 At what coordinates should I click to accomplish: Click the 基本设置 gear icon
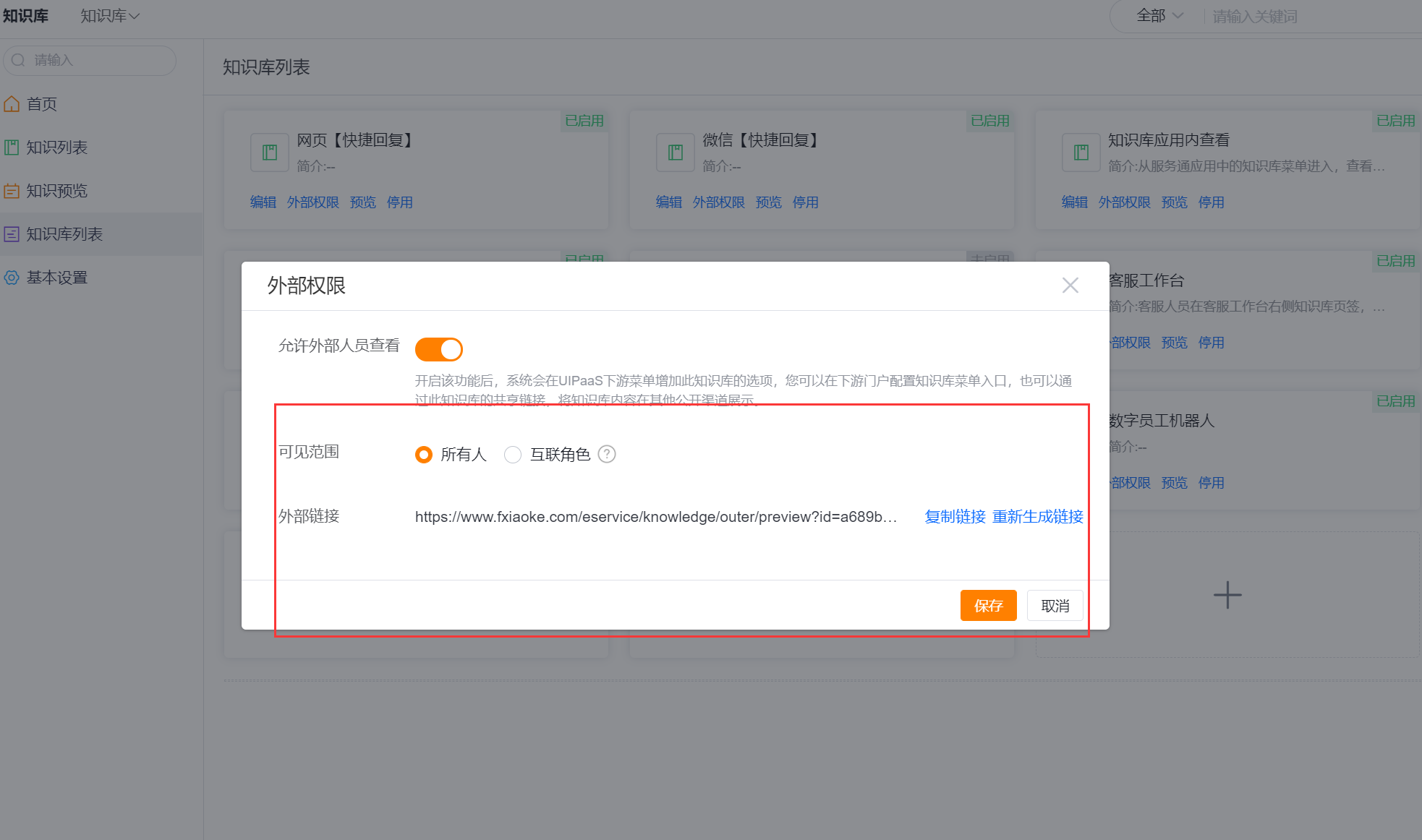point(12,278)
